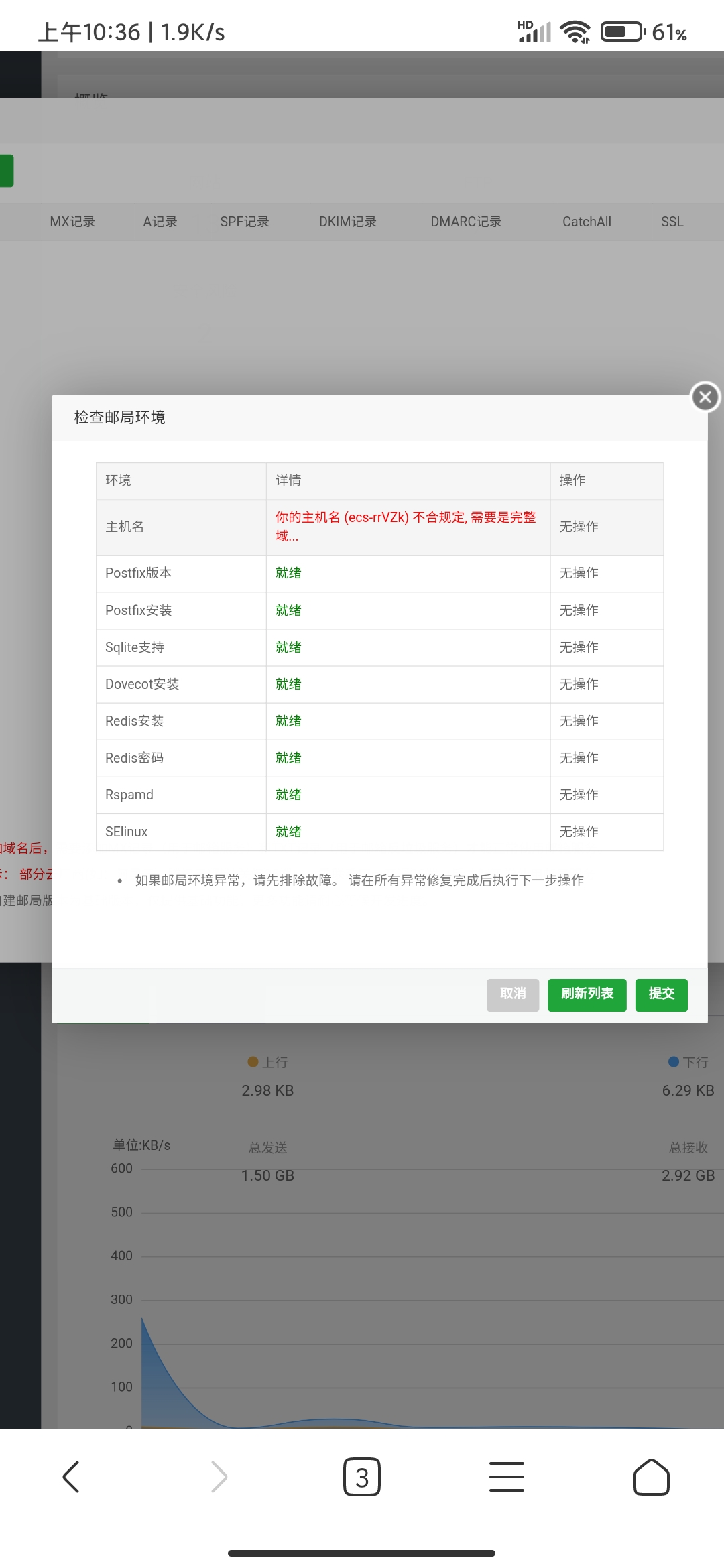Tap the 上午10:36 status bar clock
The image size is (724, 1568).
point(89,32)
